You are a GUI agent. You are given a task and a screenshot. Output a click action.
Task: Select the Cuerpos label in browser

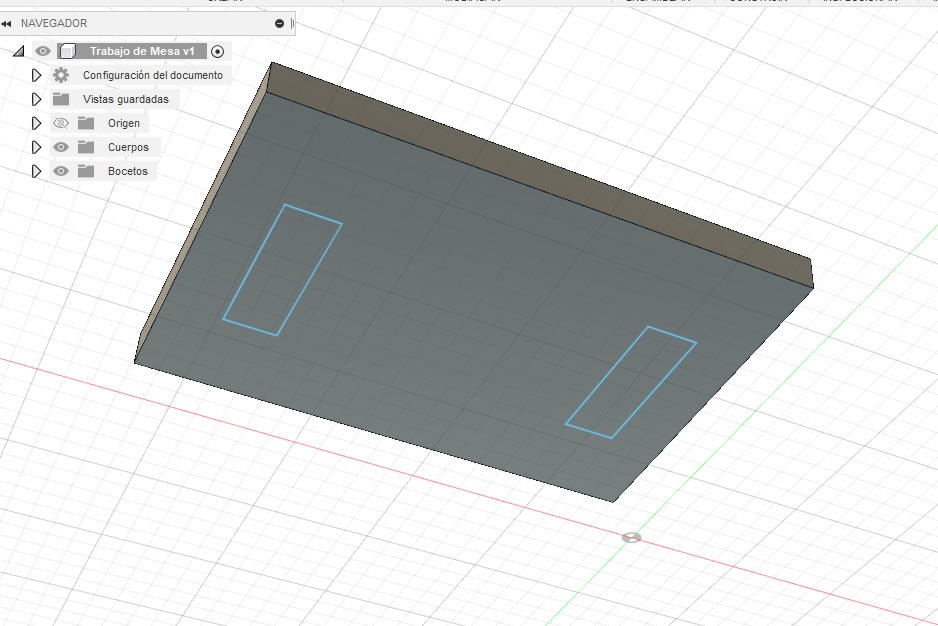pos(128,147)
